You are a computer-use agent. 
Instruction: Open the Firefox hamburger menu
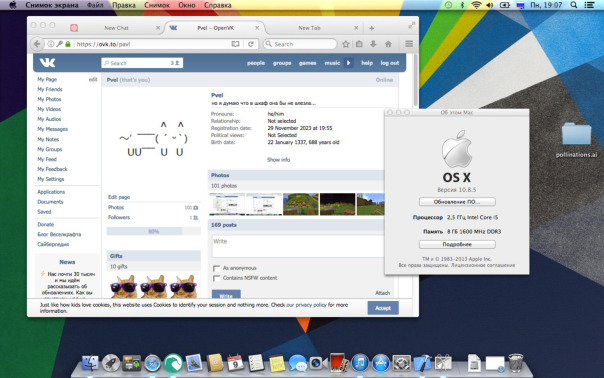[x=409, y=44]
